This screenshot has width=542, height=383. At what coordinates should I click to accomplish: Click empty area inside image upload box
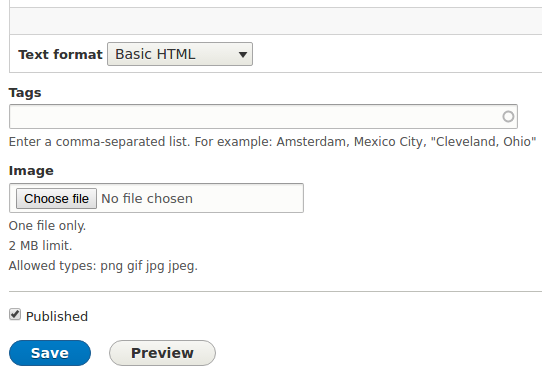pos(249,198)
